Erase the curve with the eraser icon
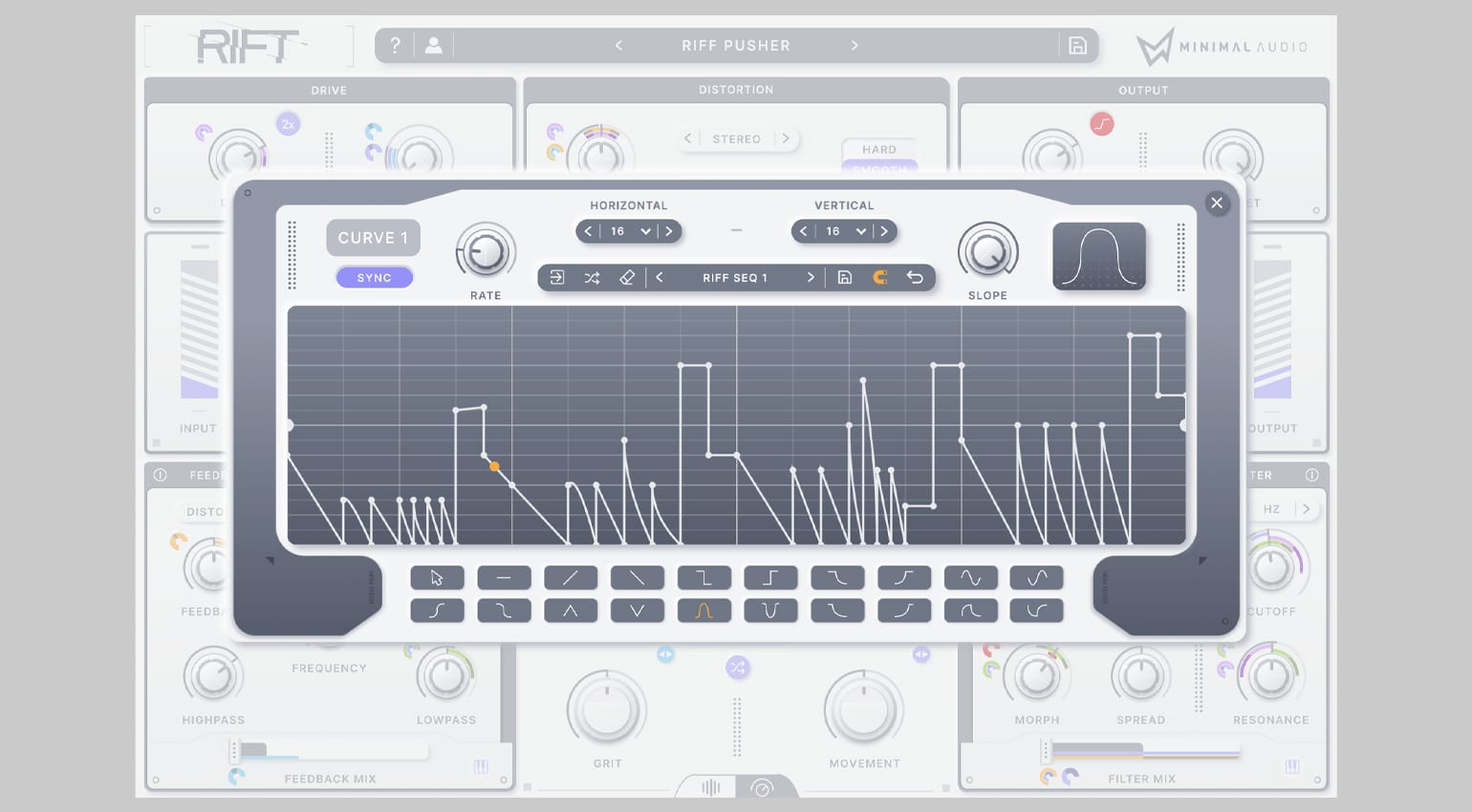This screenshot has width=1472, height=812. click(x=627, y=278)
